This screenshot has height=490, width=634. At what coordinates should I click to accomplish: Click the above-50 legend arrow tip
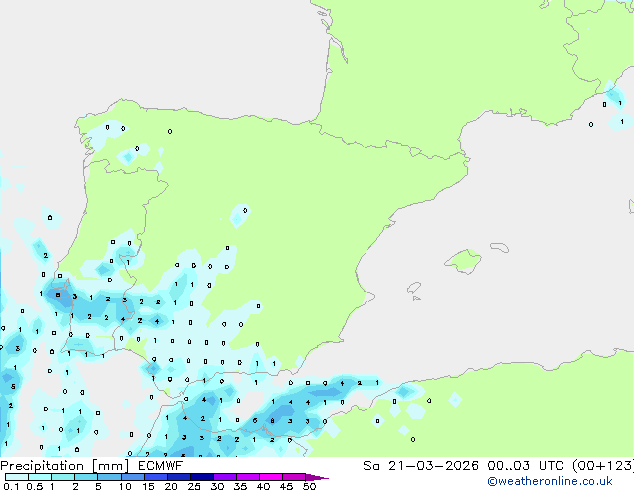[x=317, y=477]
